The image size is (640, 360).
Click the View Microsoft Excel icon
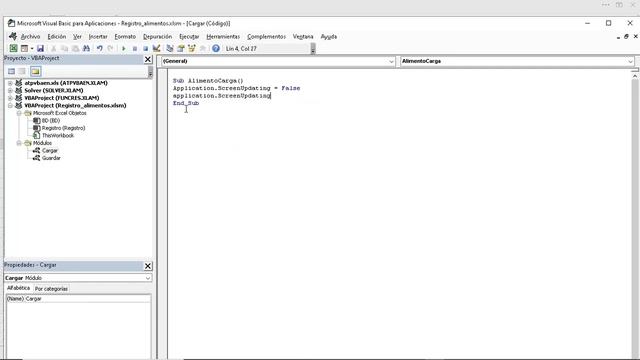[x=13, y=49]
